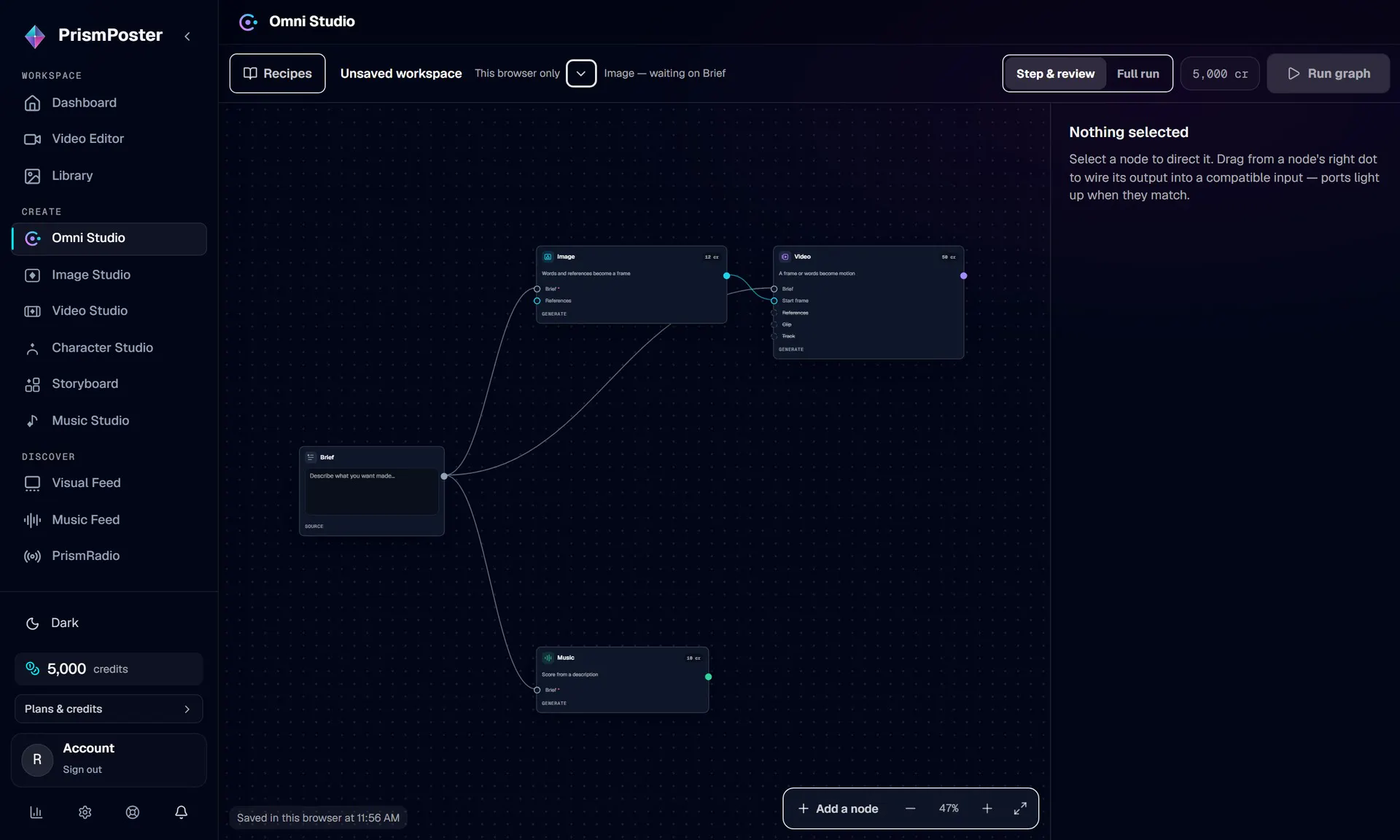This screenshot has height=840, width=1400.
Task: Click the Music node waveform icon
Action: [x=548, y=658]
